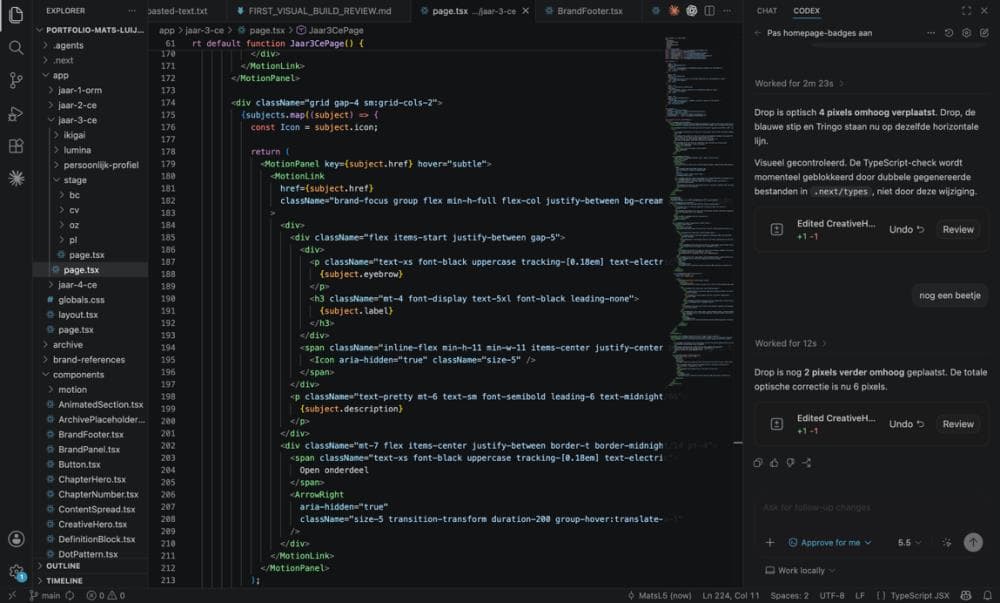This screenshot has width=1000, height=603.
Task: Click 'Ln 224, Col 11' in status bar
Action: click(731, 595)
